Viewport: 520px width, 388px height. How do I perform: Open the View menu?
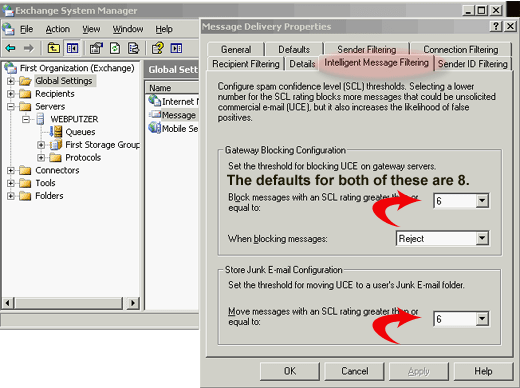point(91,29)
